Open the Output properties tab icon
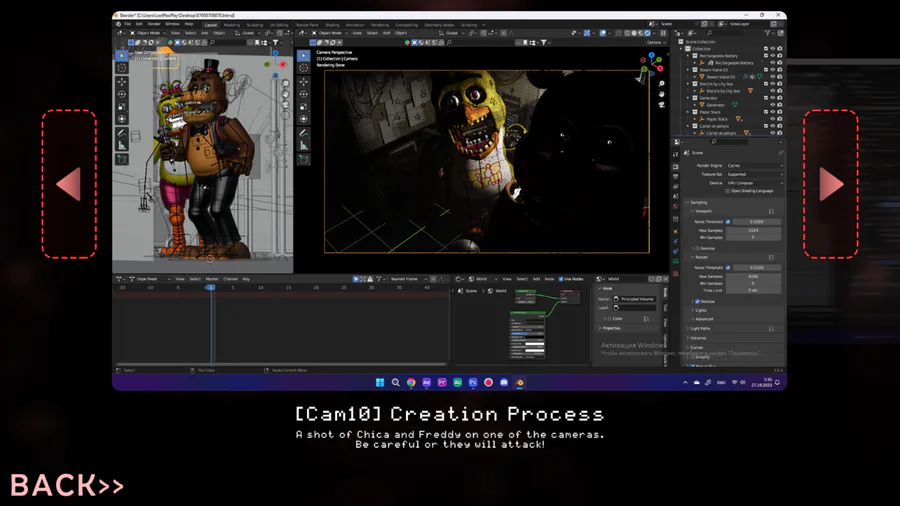The height and width of the screenshot is (506, 900). pos(676,176)
